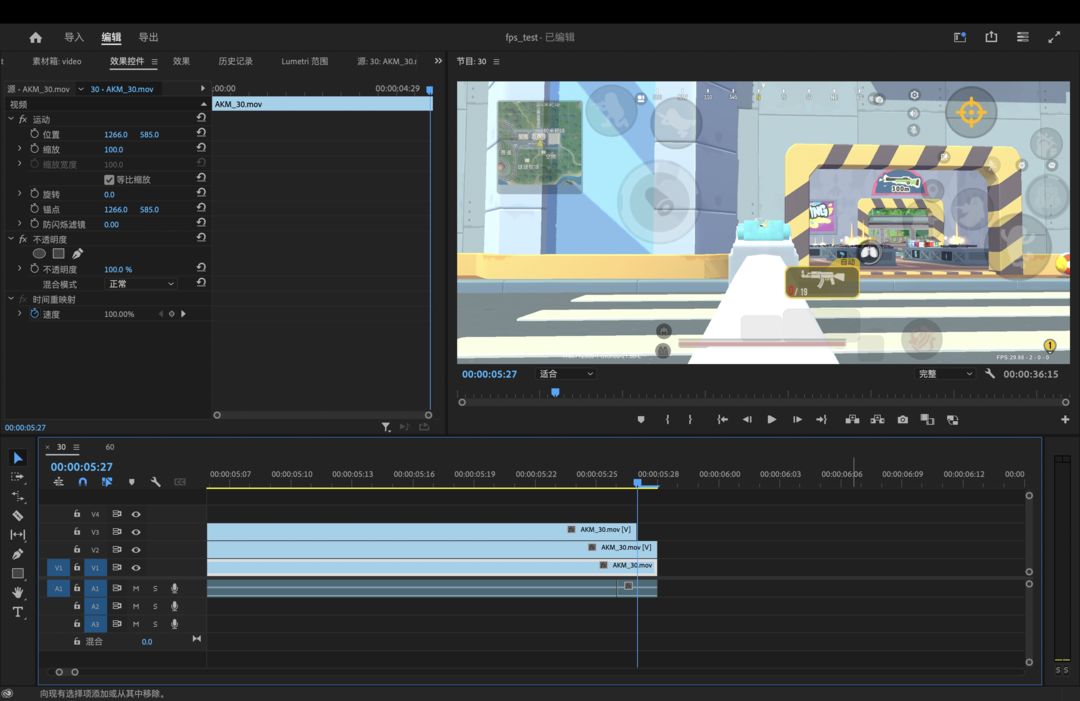The height and width of the screenshot is (701, 1080).
Task: Open the History (历史记录) panel tab
Action: coord(235,61)
